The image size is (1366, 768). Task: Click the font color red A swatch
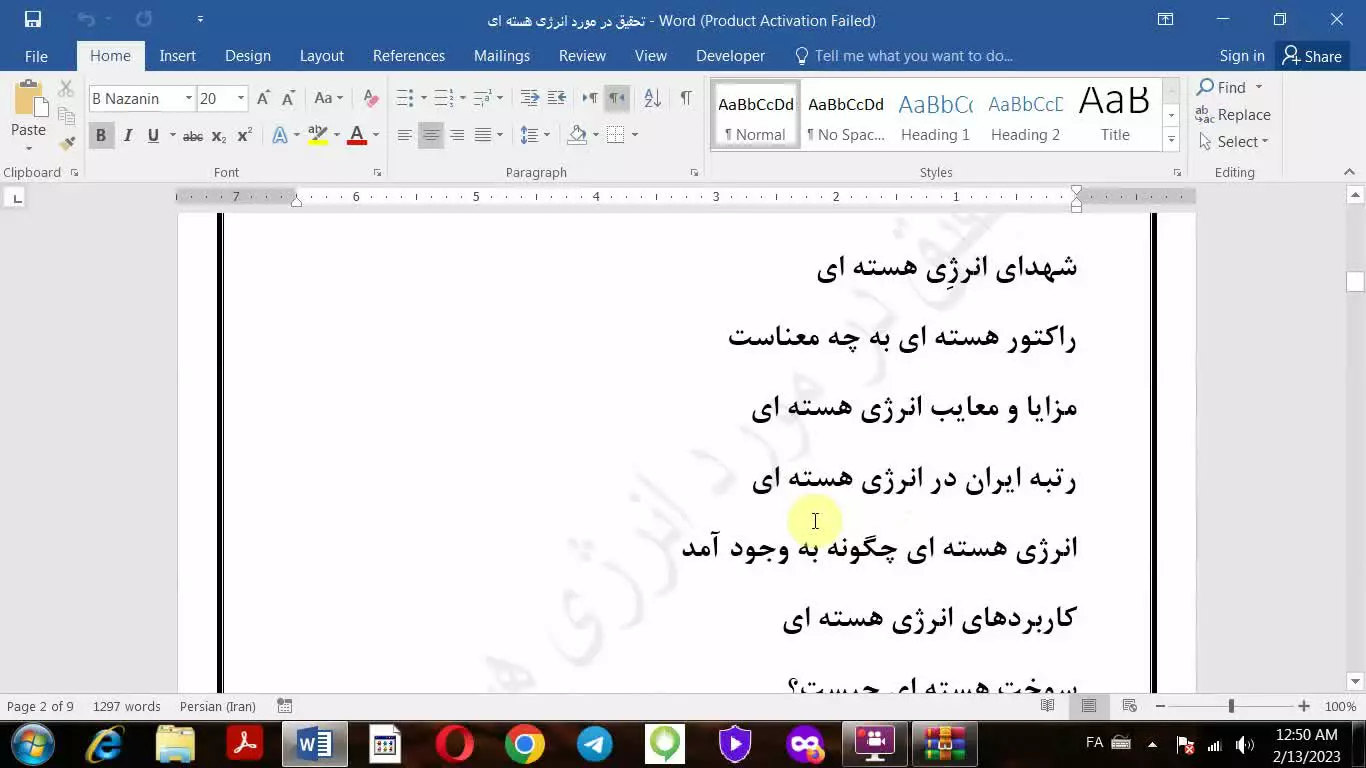click(357, 135)
